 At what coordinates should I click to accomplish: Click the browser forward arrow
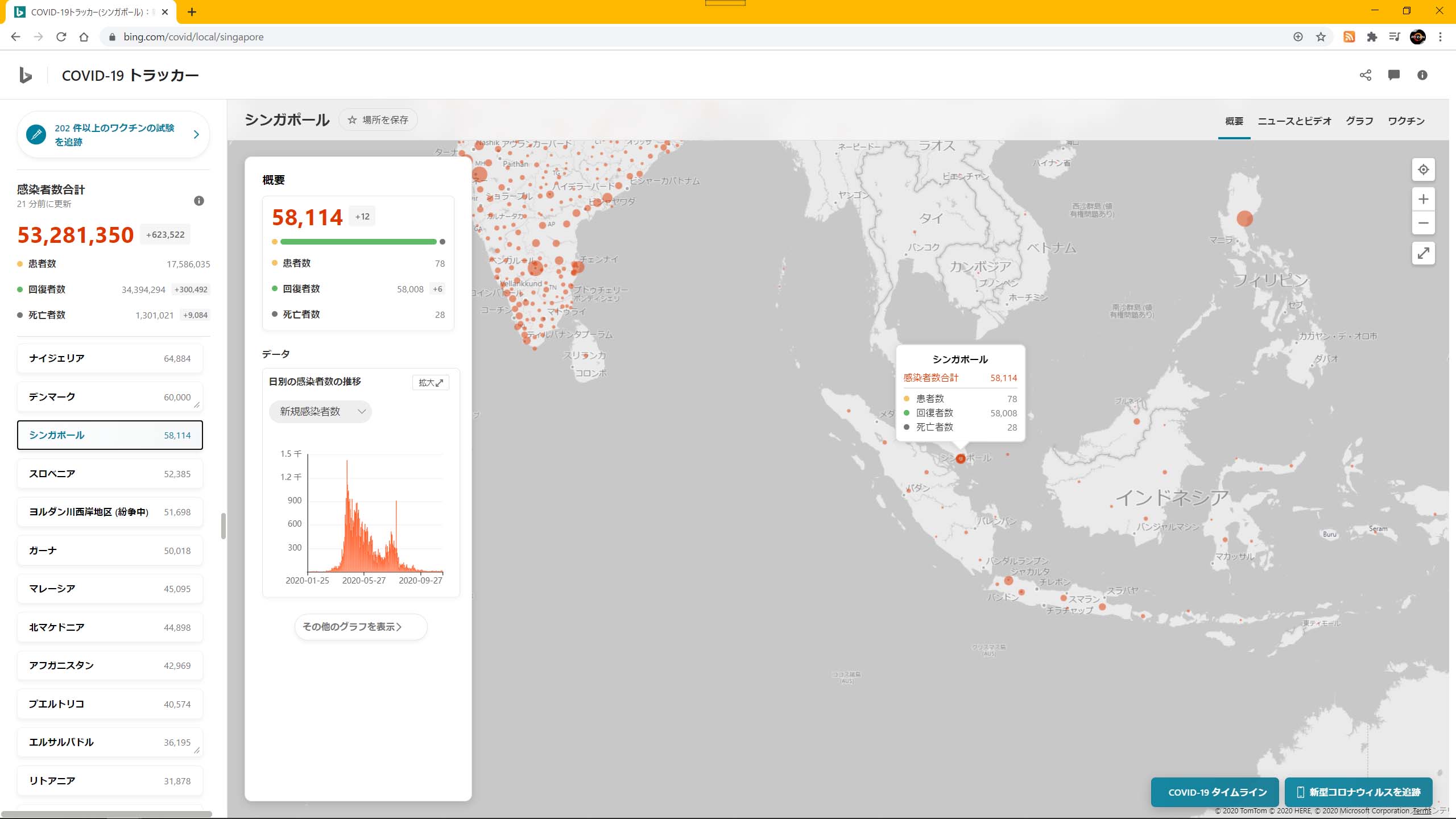point(38,37)
